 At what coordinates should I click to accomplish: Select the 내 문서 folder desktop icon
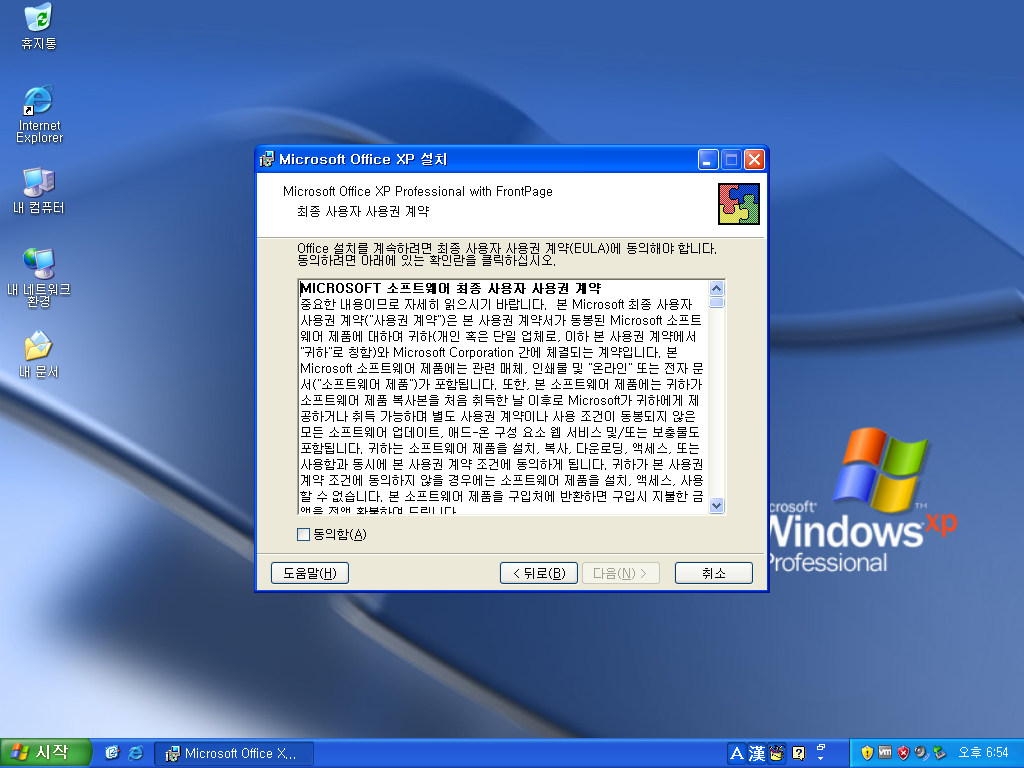(x=39, y=355)
